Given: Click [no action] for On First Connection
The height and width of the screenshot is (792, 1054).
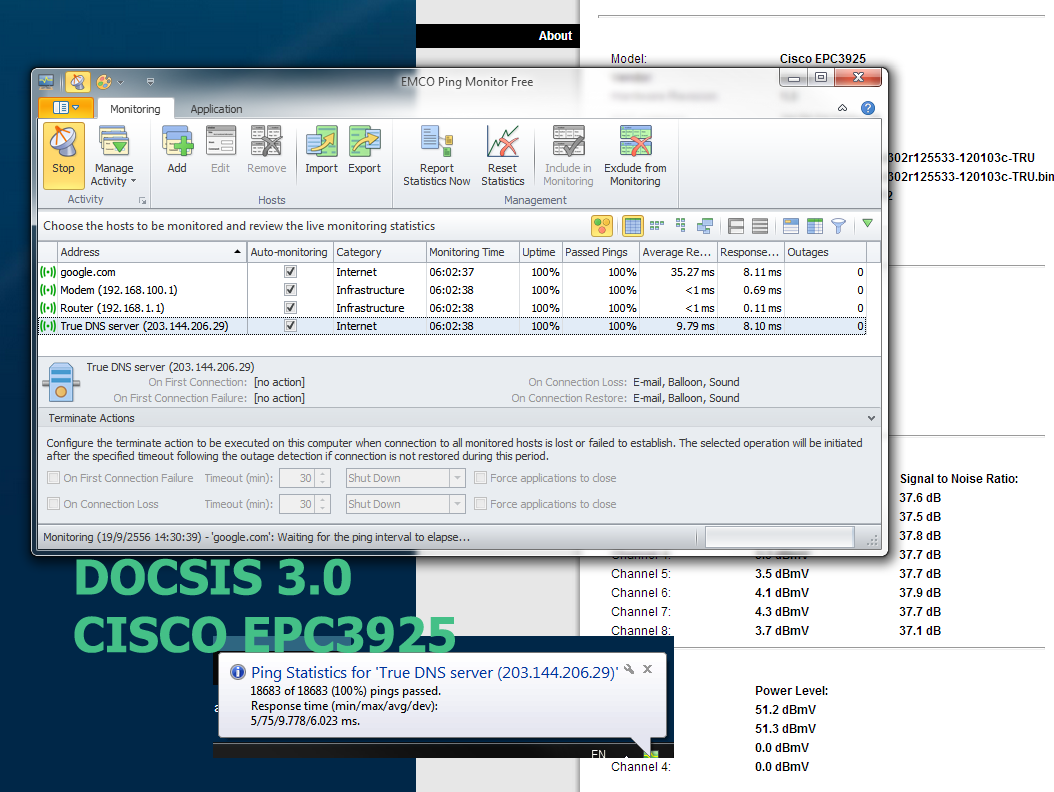Looking at the screenshot, I should pos(279,382).
